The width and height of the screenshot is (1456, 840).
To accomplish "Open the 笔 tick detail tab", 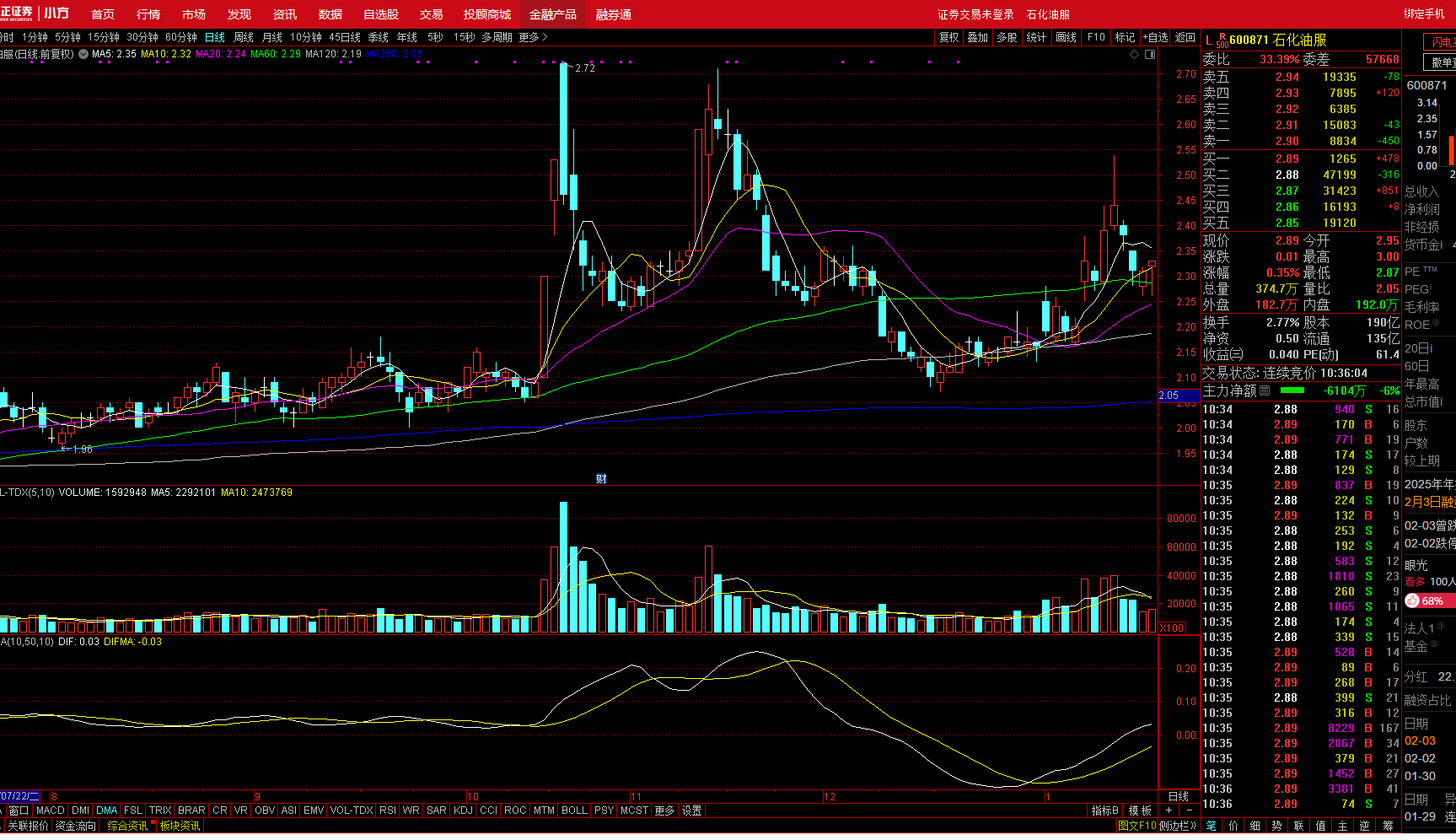I will pyautogui.click(x=1212, y=826).
